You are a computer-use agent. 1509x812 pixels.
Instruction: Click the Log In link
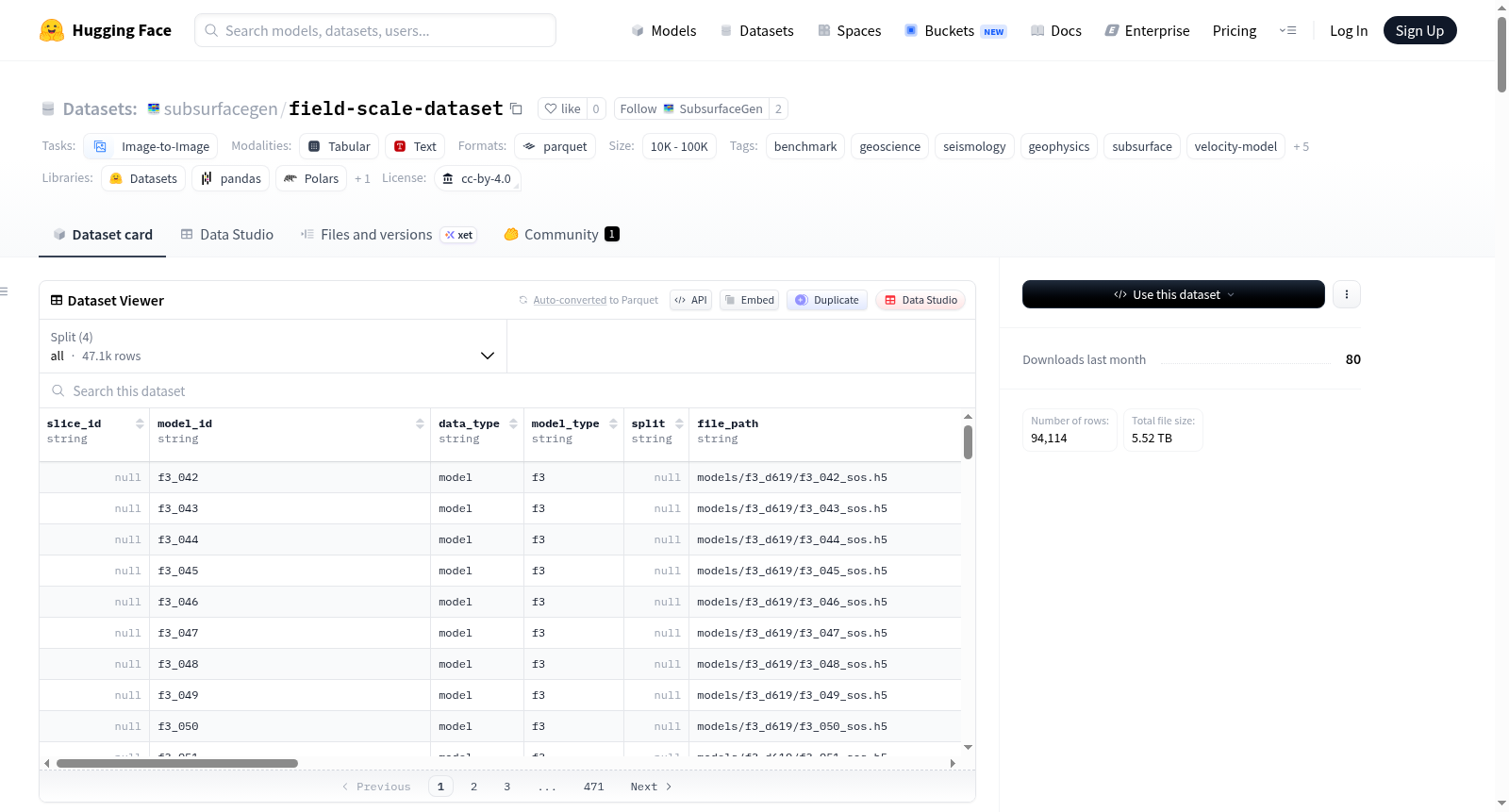coord(1349,30)
